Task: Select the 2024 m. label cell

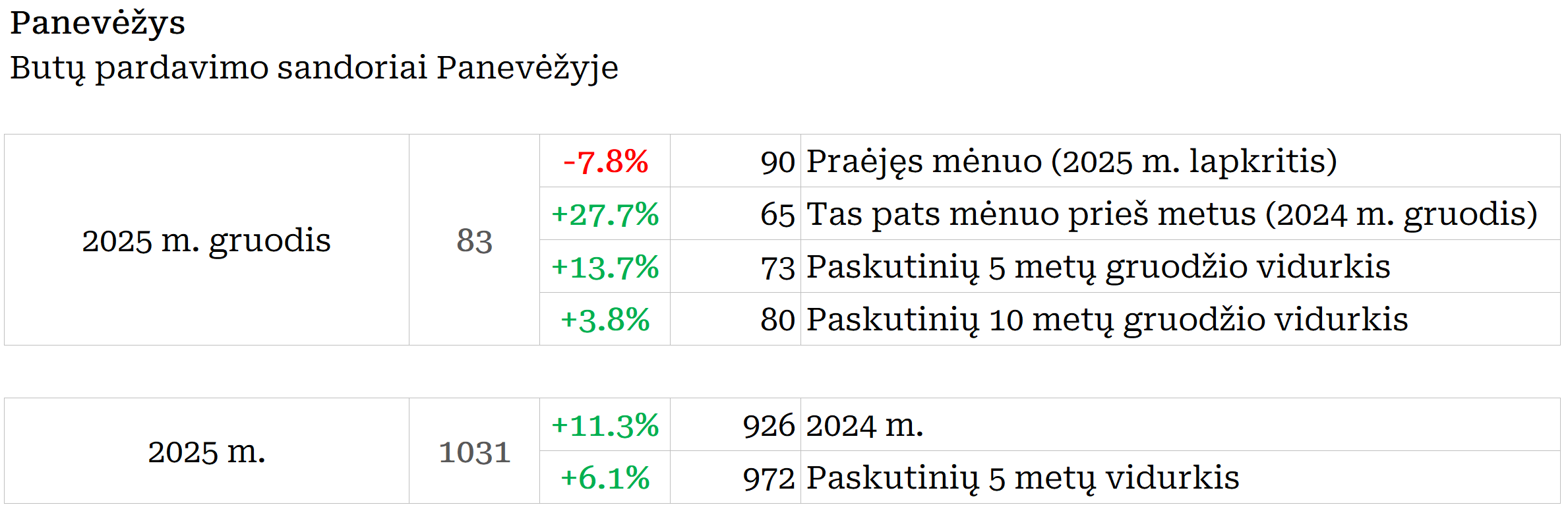Action: (864, 425)
